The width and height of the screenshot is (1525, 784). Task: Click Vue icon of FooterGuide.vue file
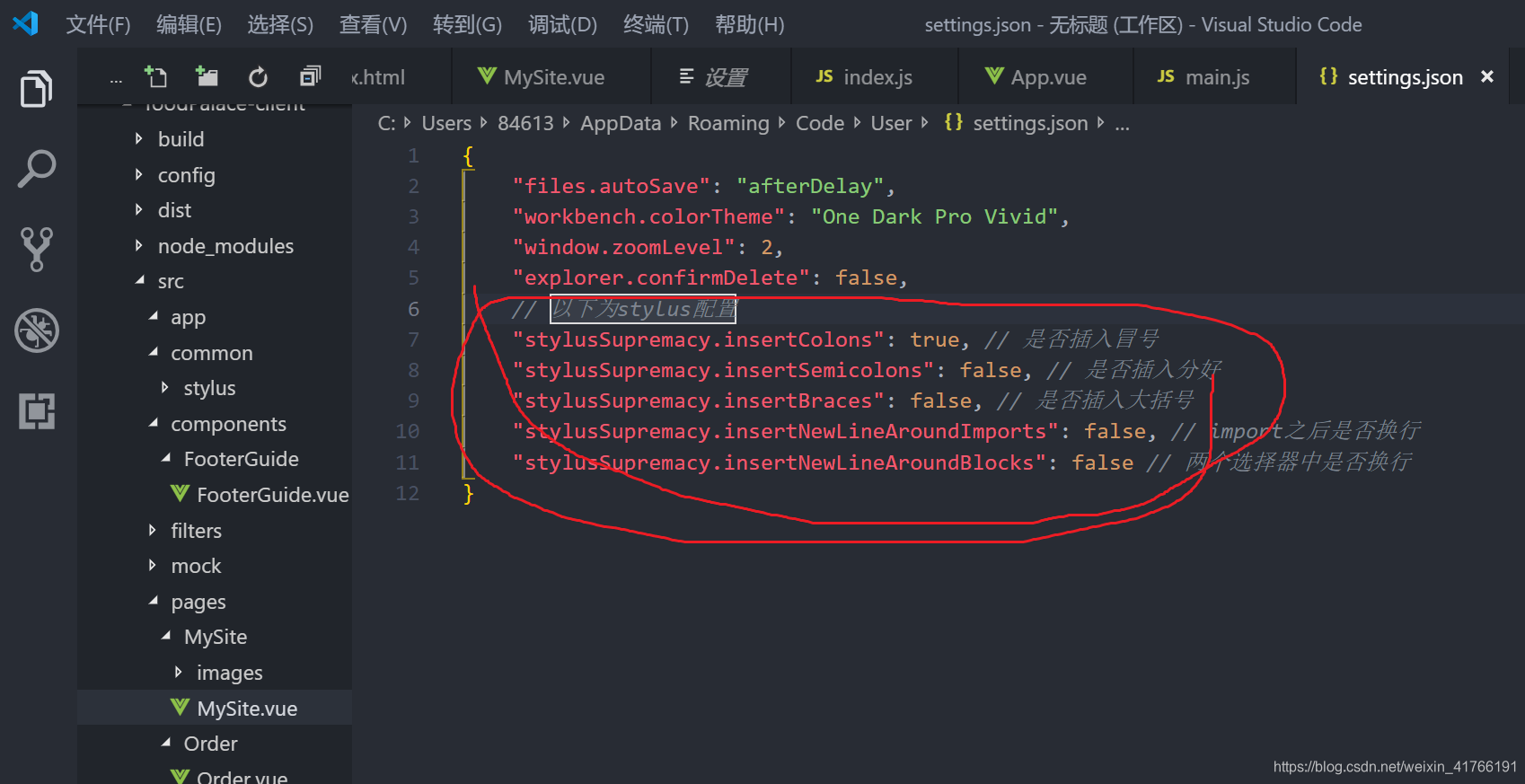point(180,493)
